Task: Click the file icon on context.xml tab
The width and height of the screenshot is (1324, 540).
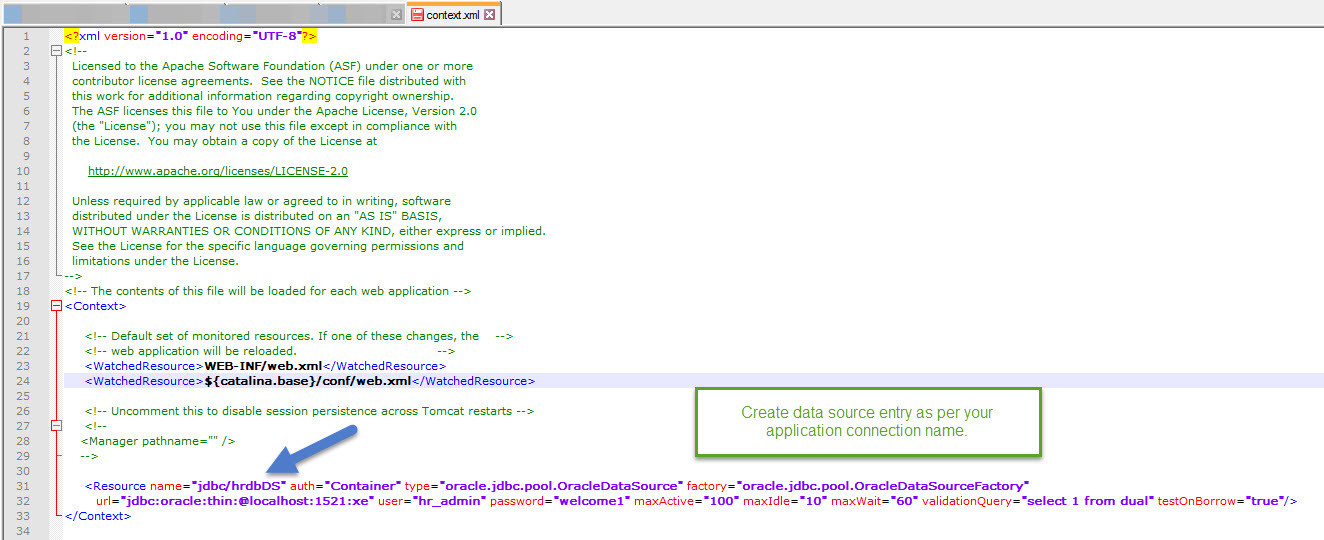Action: click(417, 15)
